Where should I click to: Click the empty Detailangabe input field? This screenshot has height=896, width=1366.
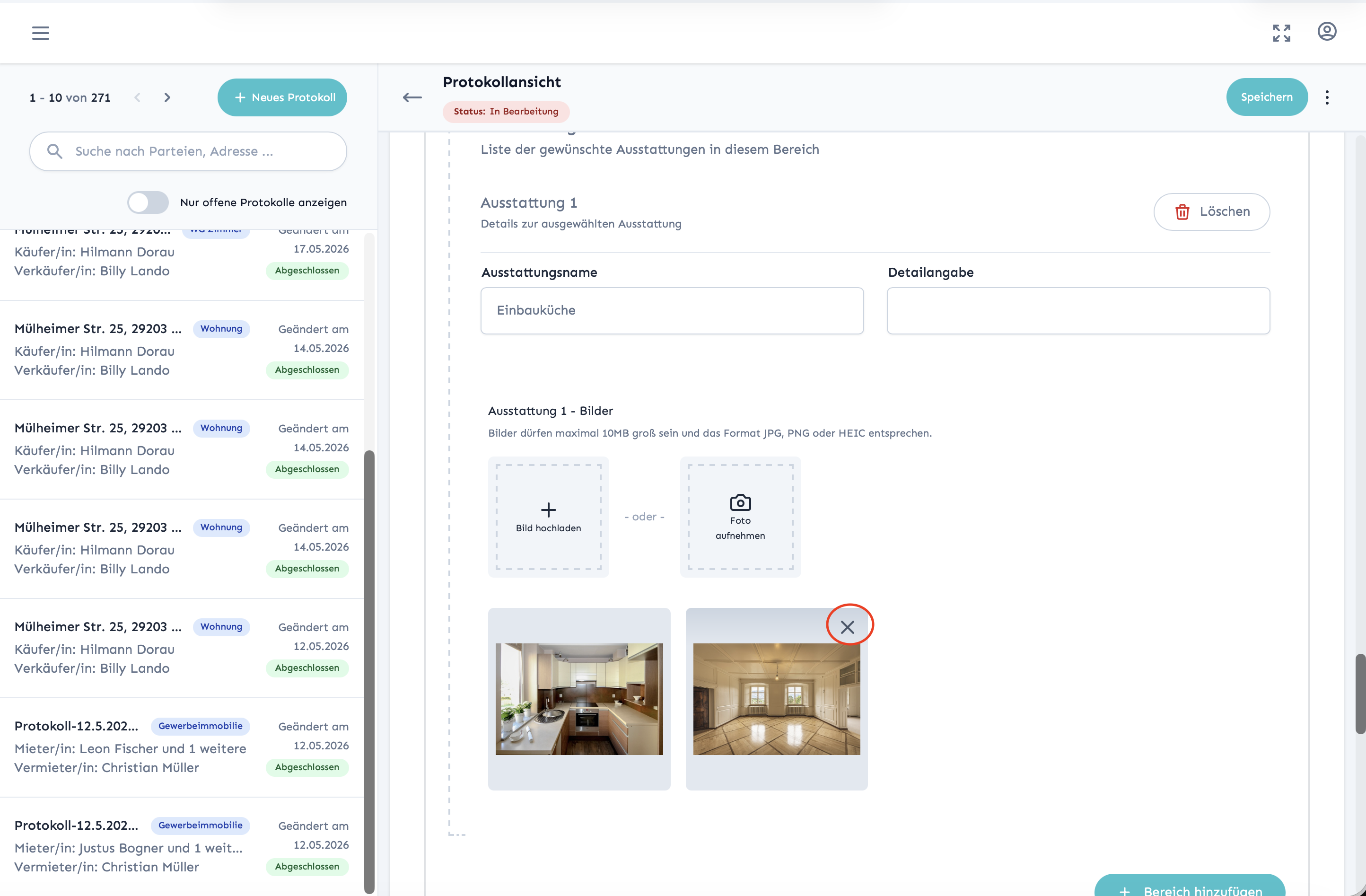(1078, 310)
